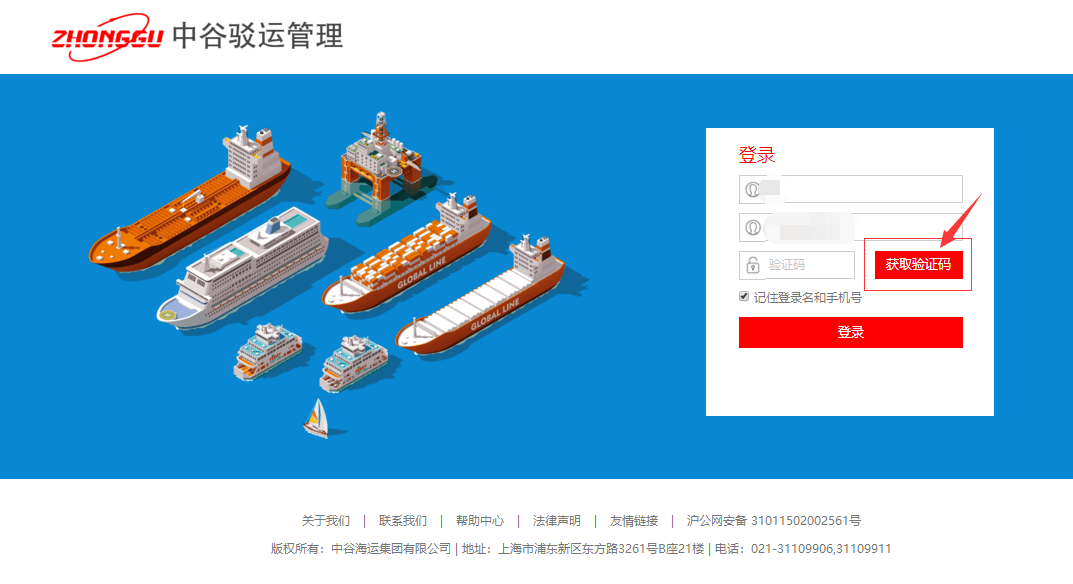The height and width of the screenshot is (584, 1073).
Task: Focus the 验证码 input field
Action: [x=797, y=265]
